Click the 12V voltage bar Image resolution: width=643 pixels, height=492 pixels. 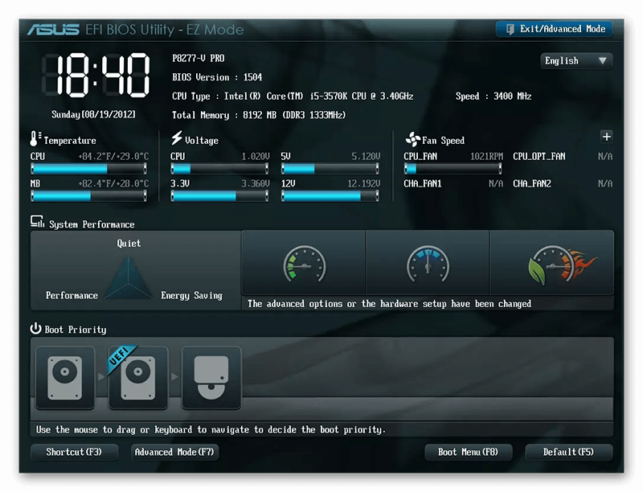(x=330, y=196)
